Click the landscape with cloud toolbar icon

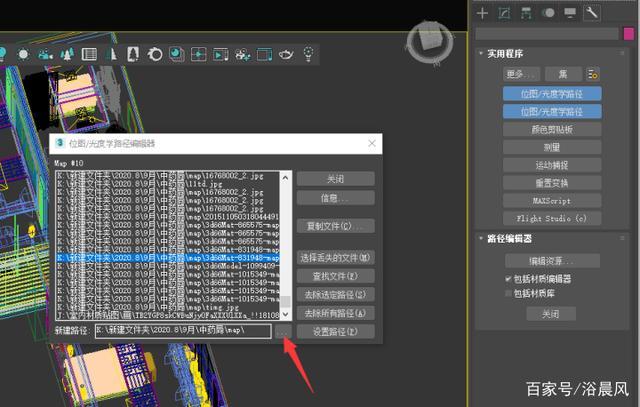click(45, 54)
